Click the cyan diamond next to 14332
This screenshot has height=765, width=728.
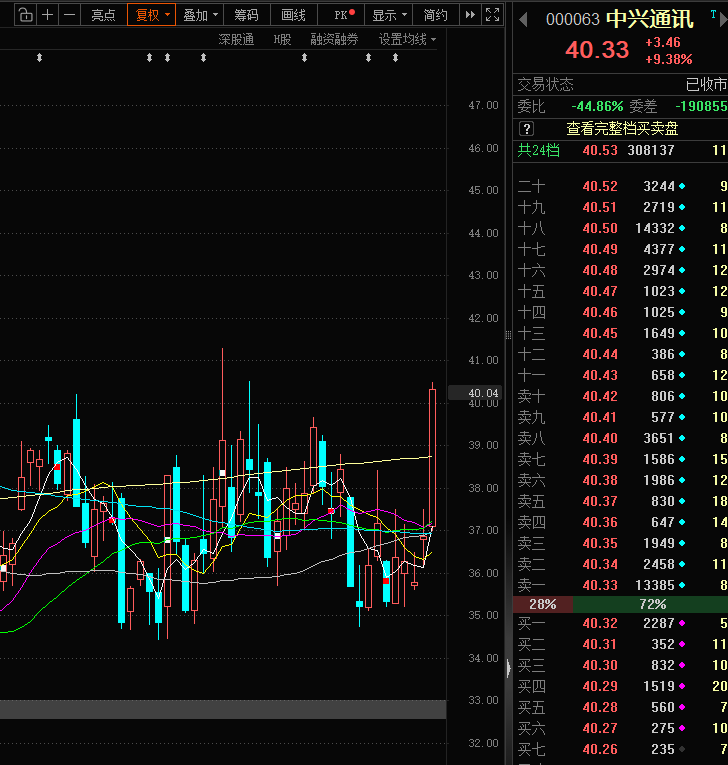[682, 228]
